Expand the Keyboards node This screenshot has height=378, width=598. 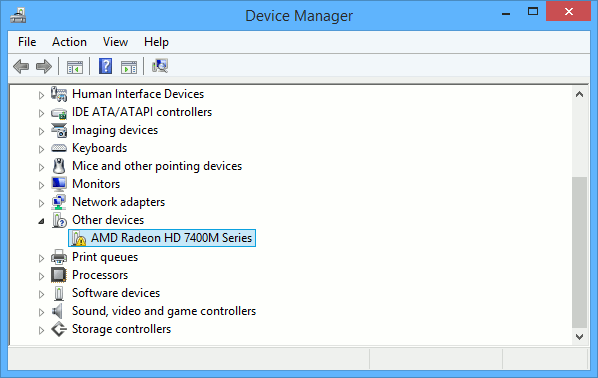pos(41,149)
